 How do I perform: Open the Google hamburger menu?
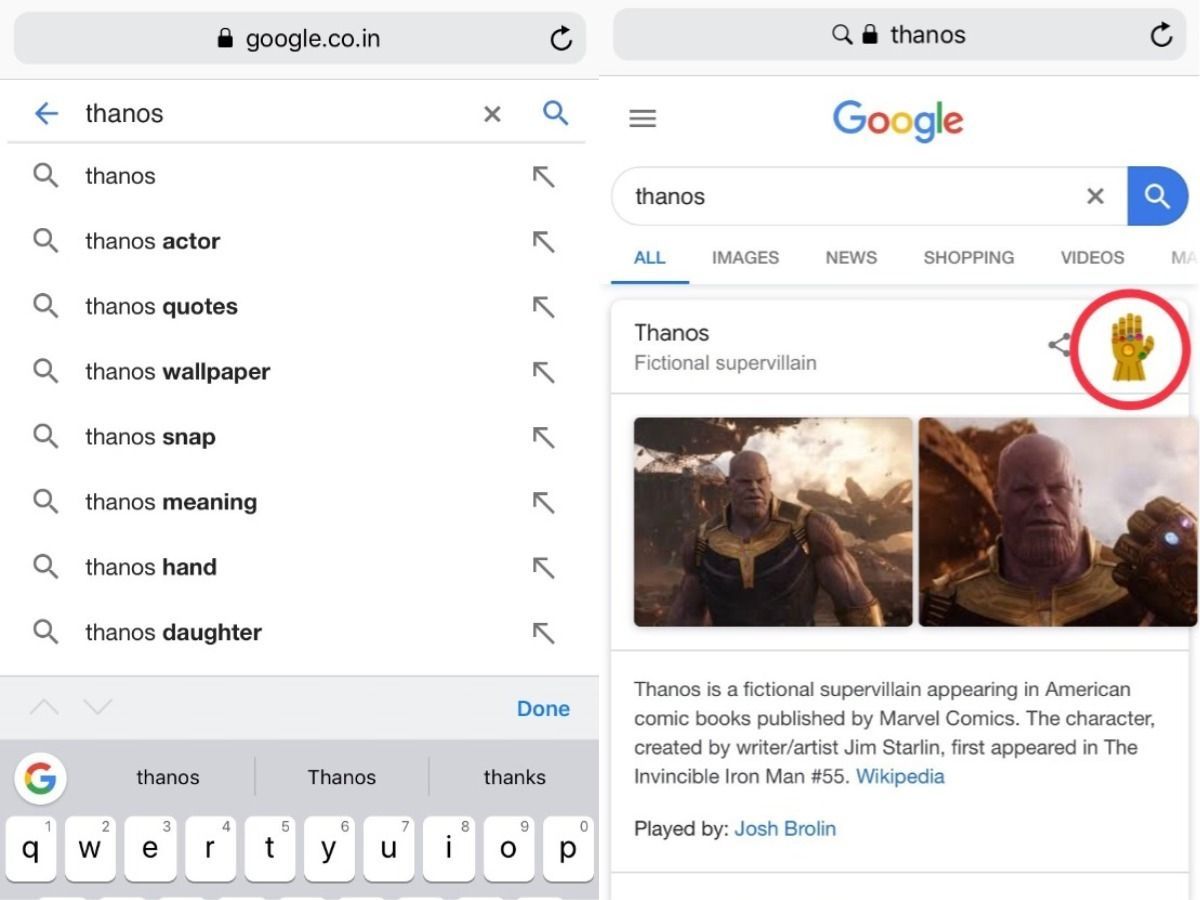click(x=643, y=119)
